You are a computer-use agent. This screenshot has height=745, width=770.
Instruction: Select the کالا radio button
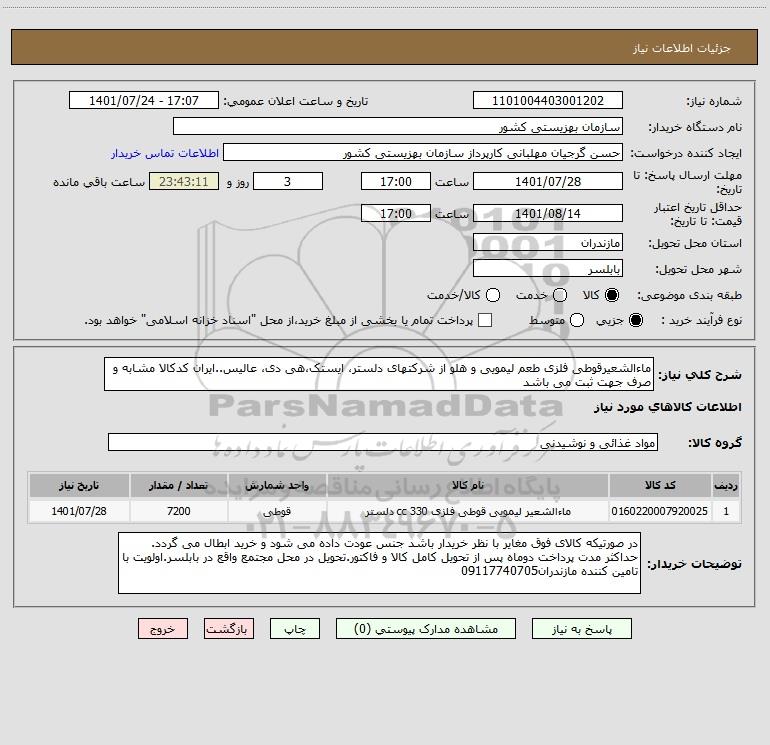click(612, 295)
